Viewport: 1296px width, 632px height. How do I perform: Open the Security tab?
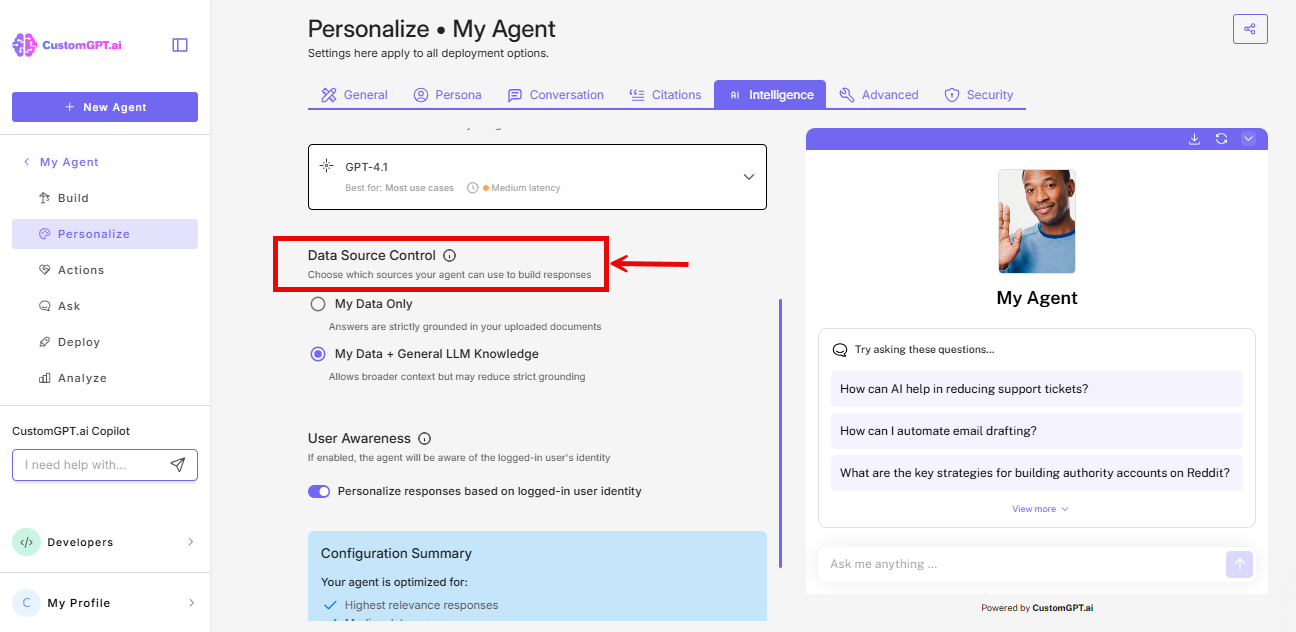click(979, 94)
